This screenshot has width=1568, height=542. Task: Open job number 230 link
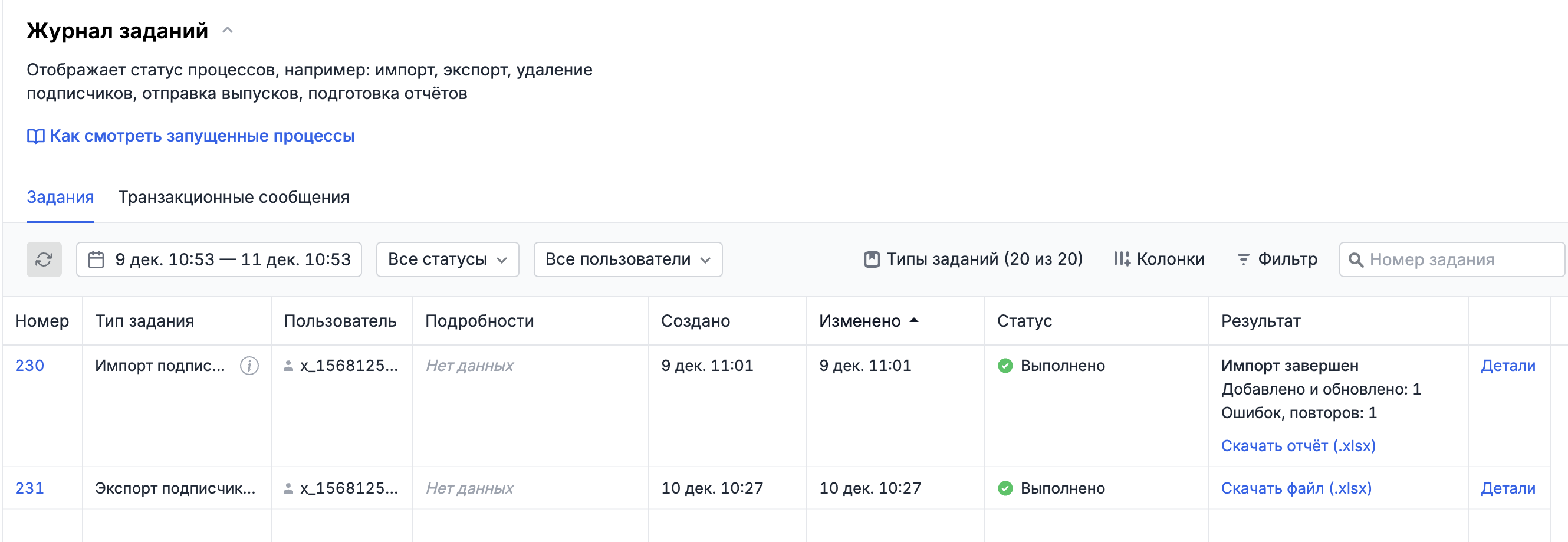tap(29, 366)
